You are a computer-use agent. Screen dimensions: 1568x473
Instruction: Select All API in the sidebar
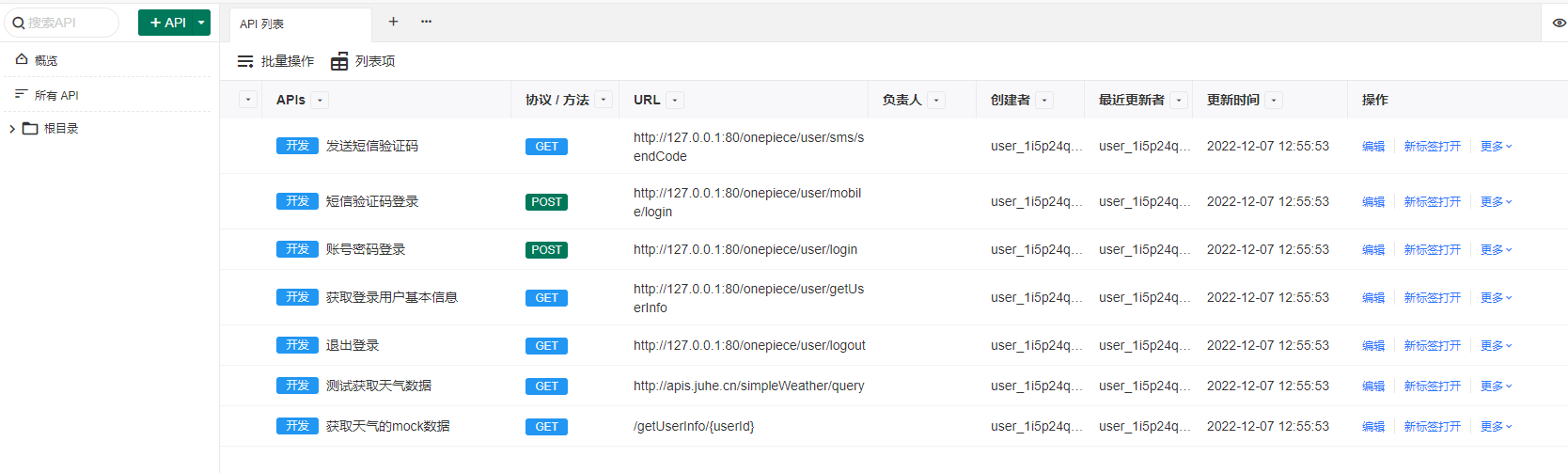56,95
